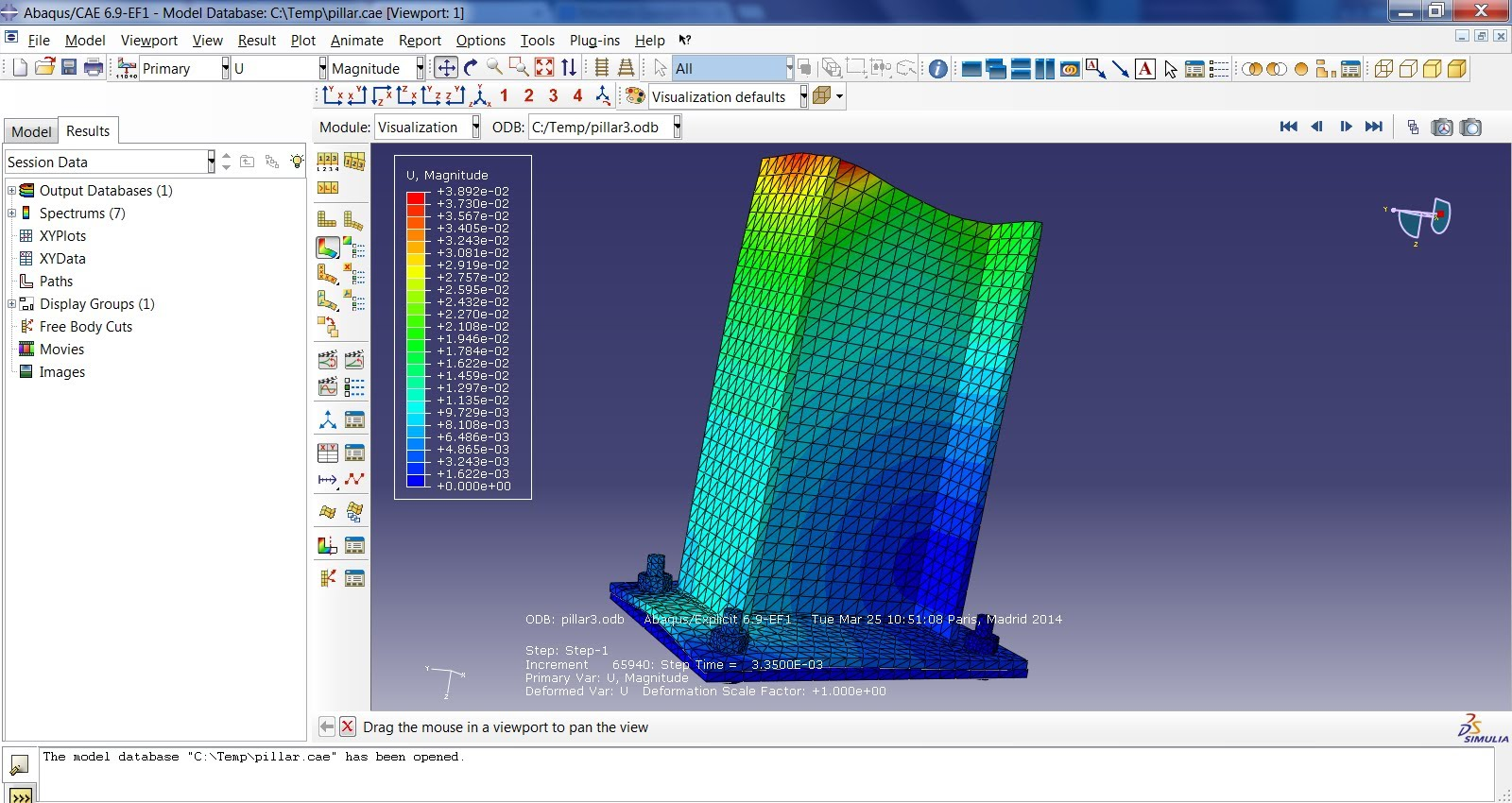Apply custom view number 3
The image size is (1512, 803).
(x=553, y=95)
